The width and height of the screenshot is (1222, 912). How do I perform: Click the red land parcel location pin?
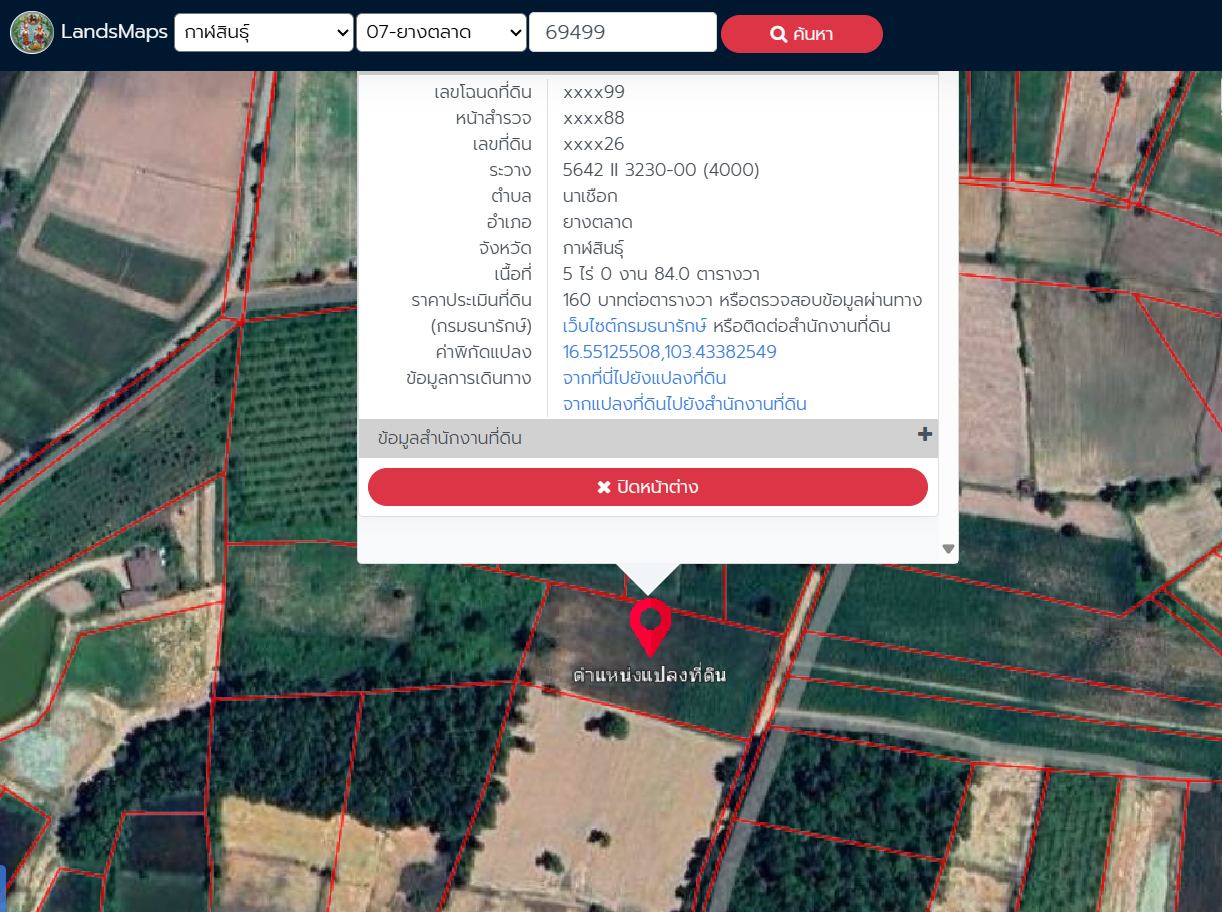pos(650,624)
